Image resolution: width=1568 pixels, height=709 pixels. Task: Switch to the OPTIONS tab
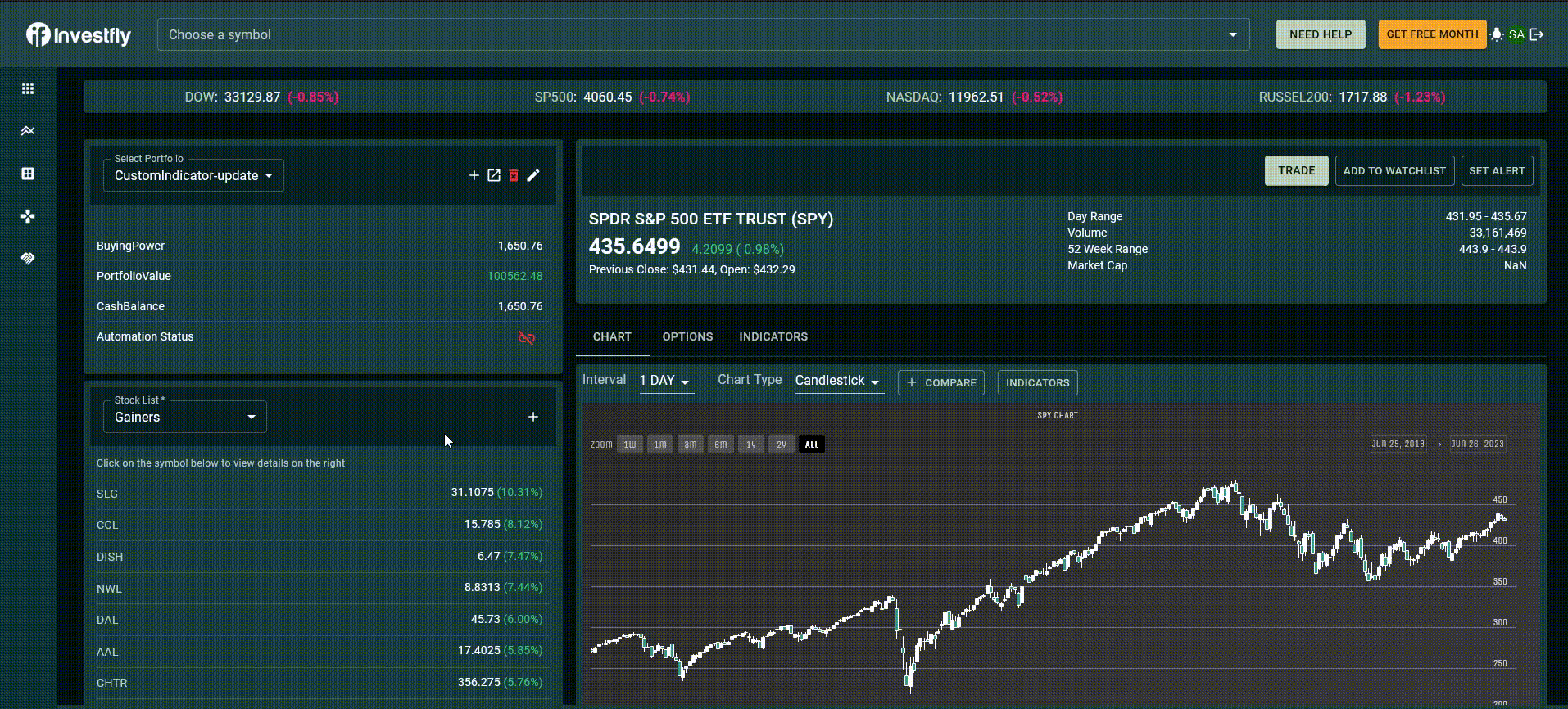(x=687, y=336)
